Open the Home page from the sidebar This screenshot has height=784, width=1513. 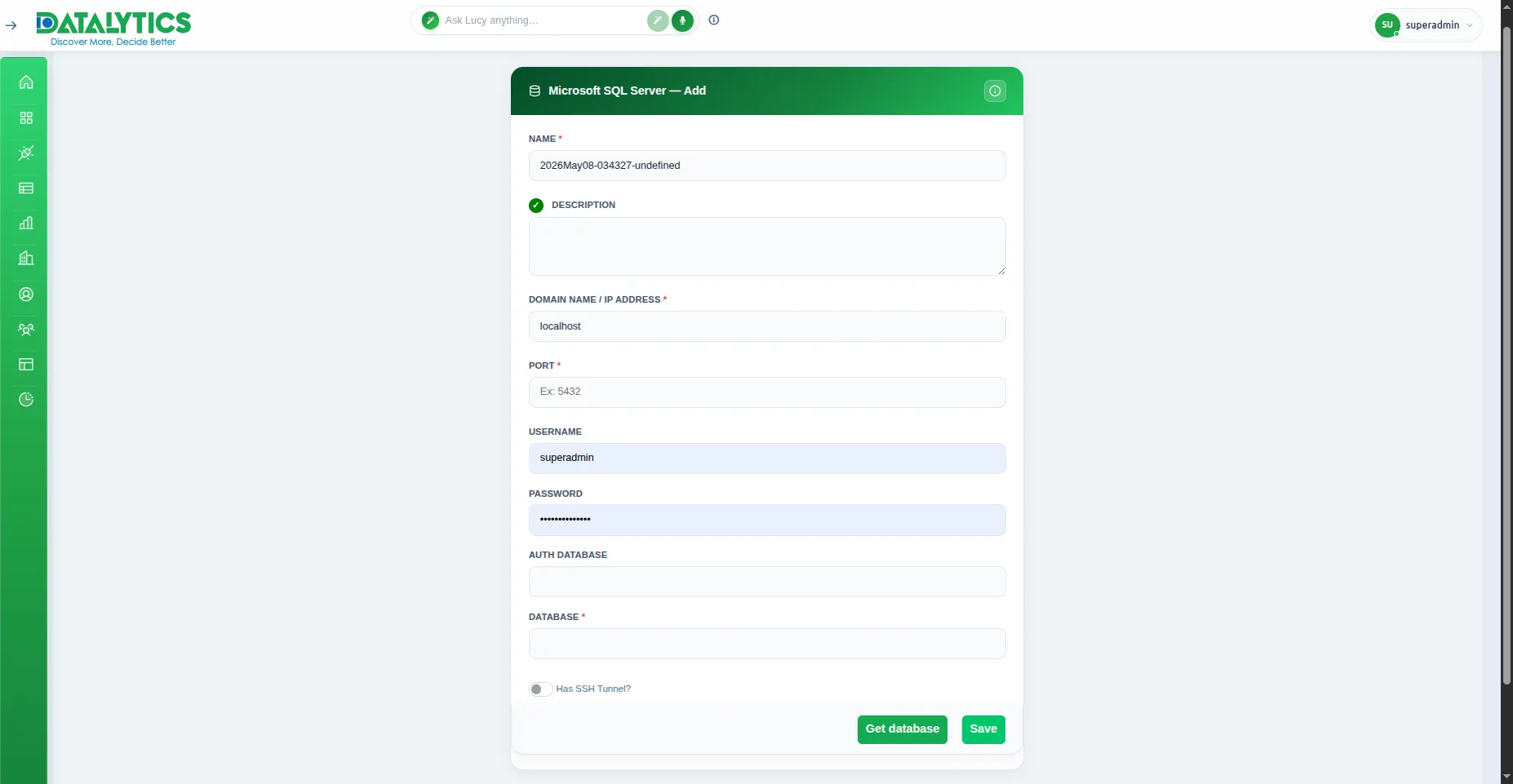coord(26,82)
